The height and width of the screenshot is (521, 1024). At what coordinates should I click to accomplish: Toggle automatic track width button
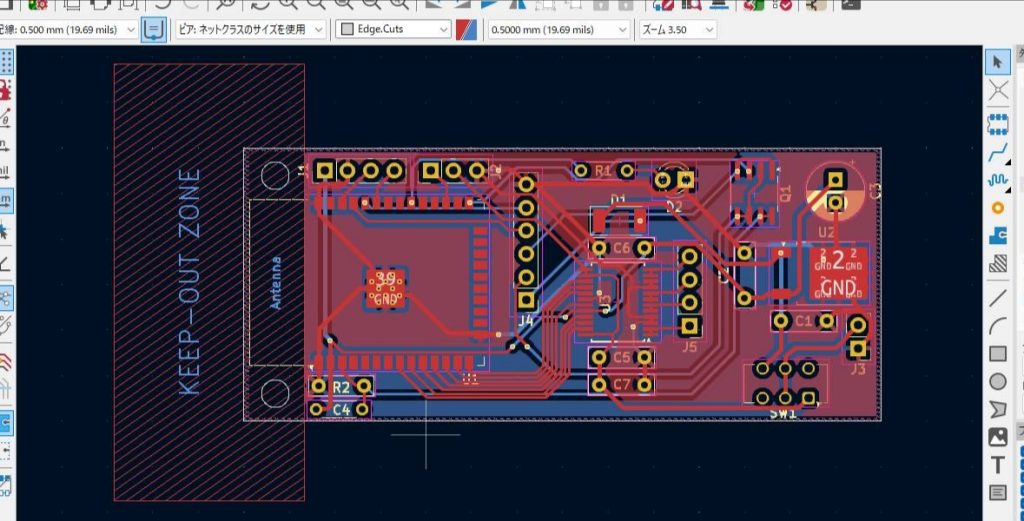click(x=154, y=29)
